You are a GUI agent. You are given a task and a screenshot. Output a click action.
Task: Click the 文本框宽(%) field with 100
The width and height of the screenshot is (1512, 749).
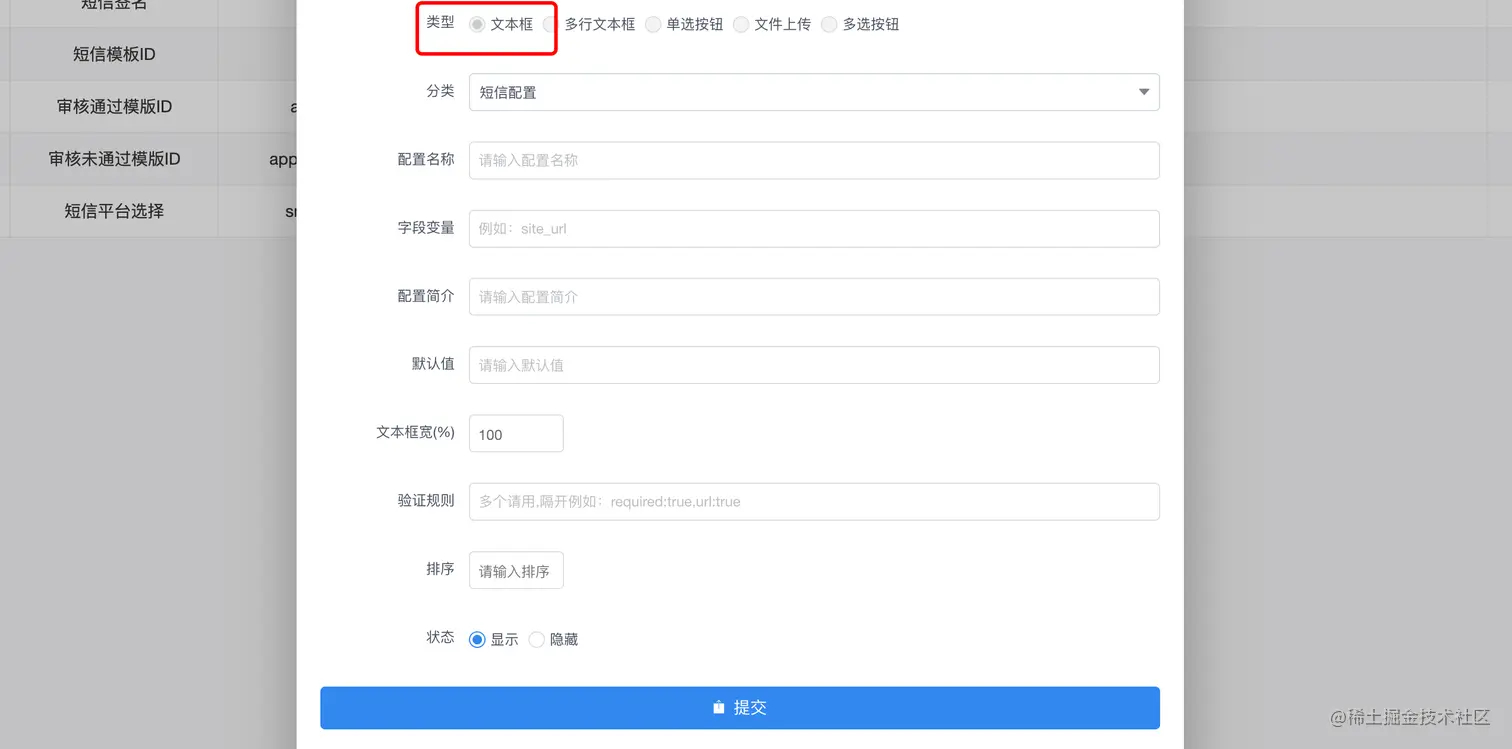[x=516, y=433]
